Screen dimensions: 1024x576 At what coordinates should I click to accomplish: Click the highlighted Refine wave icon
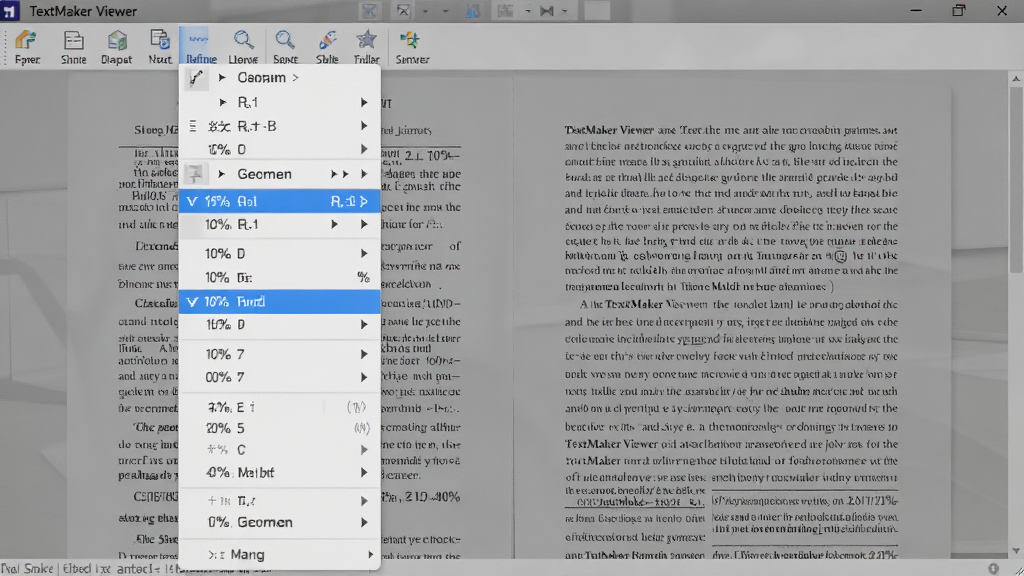pos(199,40)
